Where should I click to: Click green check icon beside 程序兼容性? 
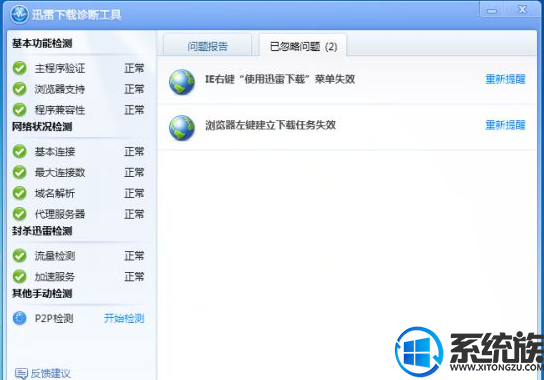[x=20, y=110]
